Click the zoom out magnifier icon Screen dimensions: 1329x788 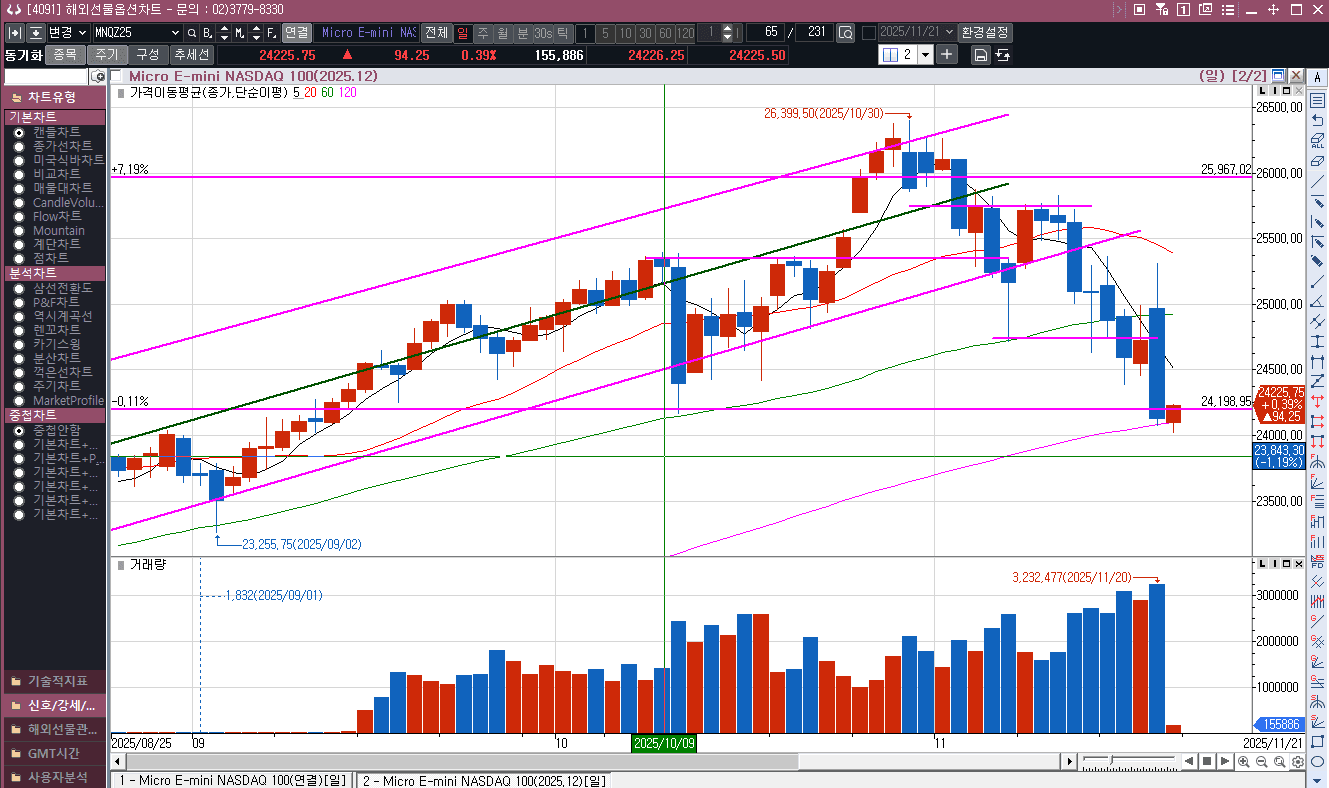1260,762
